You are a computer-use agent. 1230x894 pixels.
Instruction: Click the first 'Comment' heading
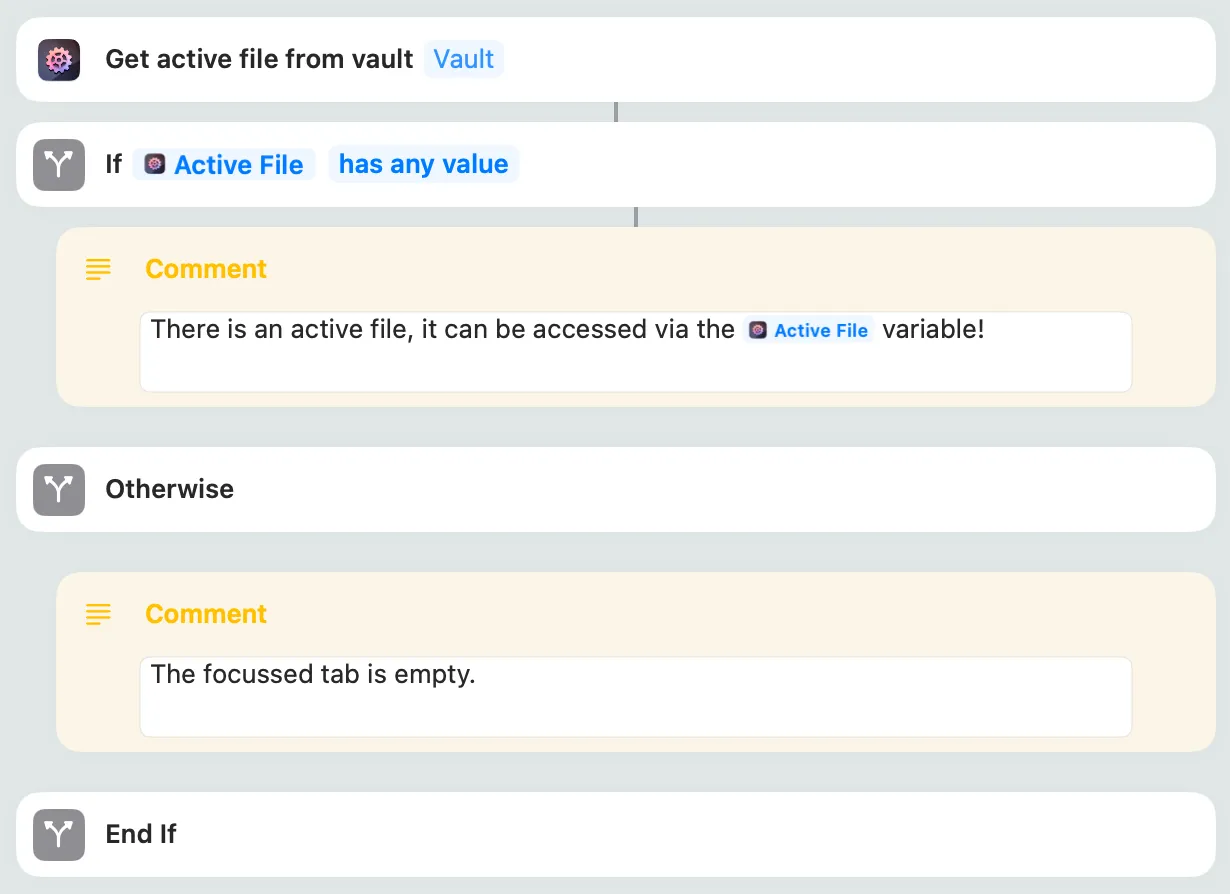coord(206,269)
